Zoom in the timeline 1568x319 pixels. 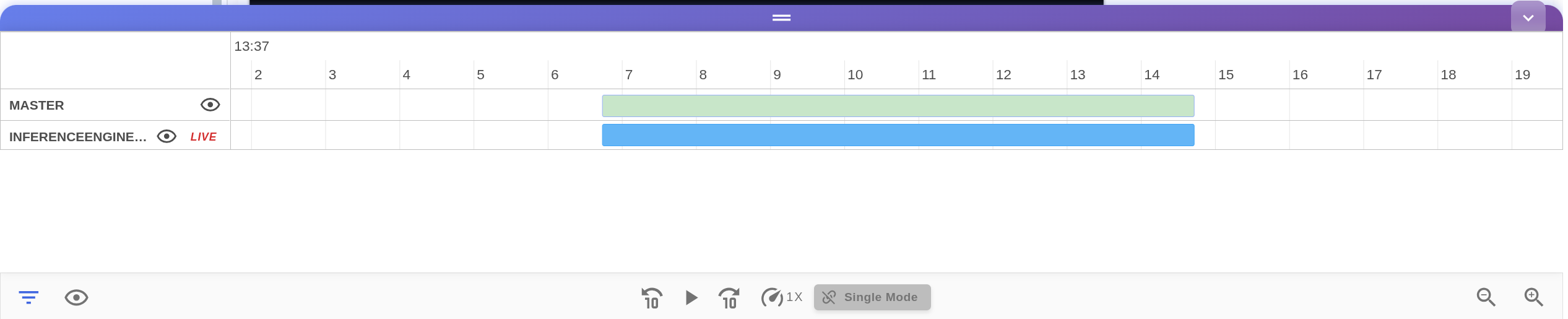pos(1533,297)
